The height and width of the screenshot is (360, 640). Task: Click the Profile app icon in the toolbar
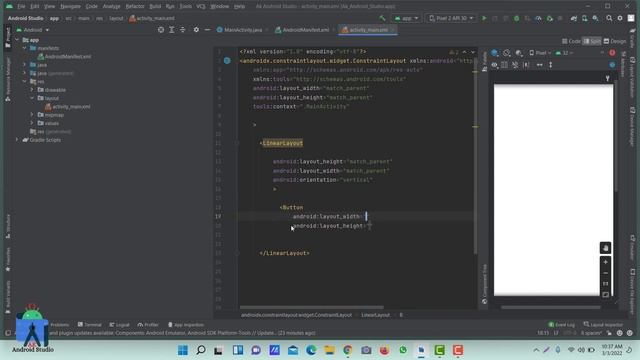coord(538,18)
